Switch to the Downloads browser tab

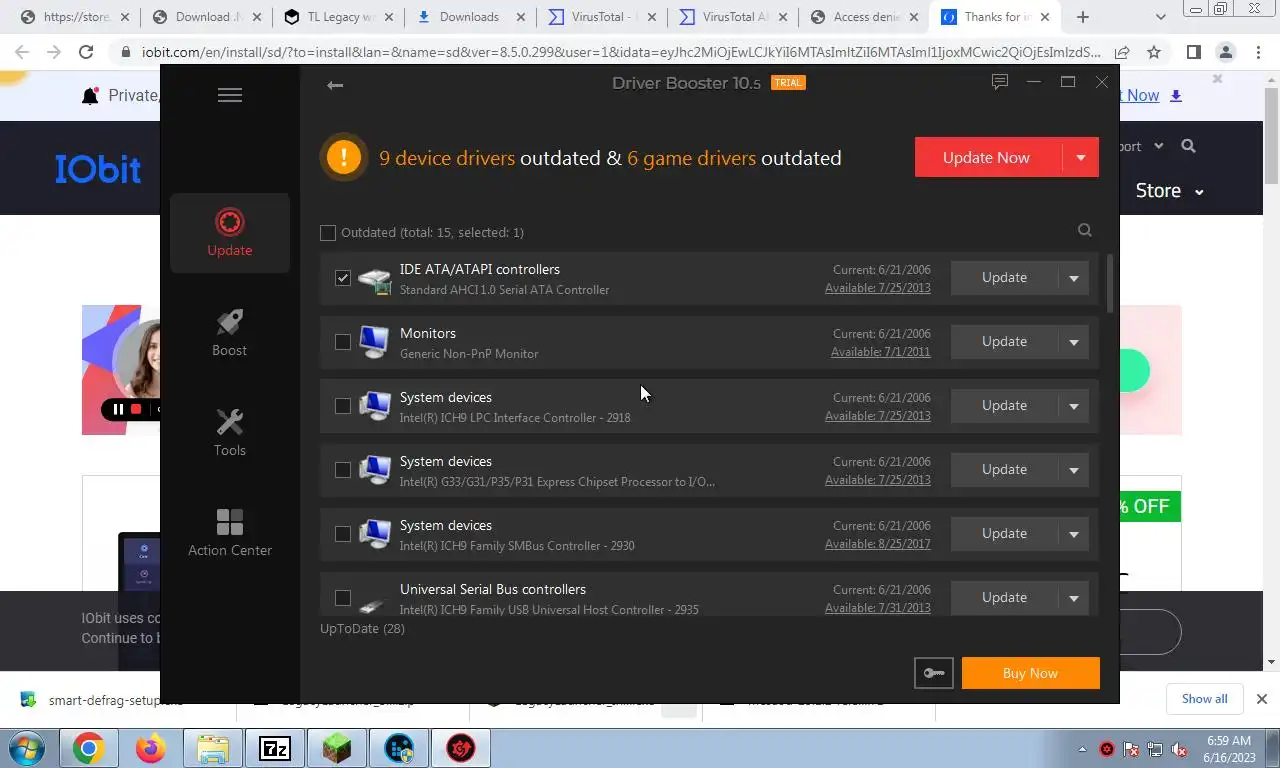[x=469, y=17]
